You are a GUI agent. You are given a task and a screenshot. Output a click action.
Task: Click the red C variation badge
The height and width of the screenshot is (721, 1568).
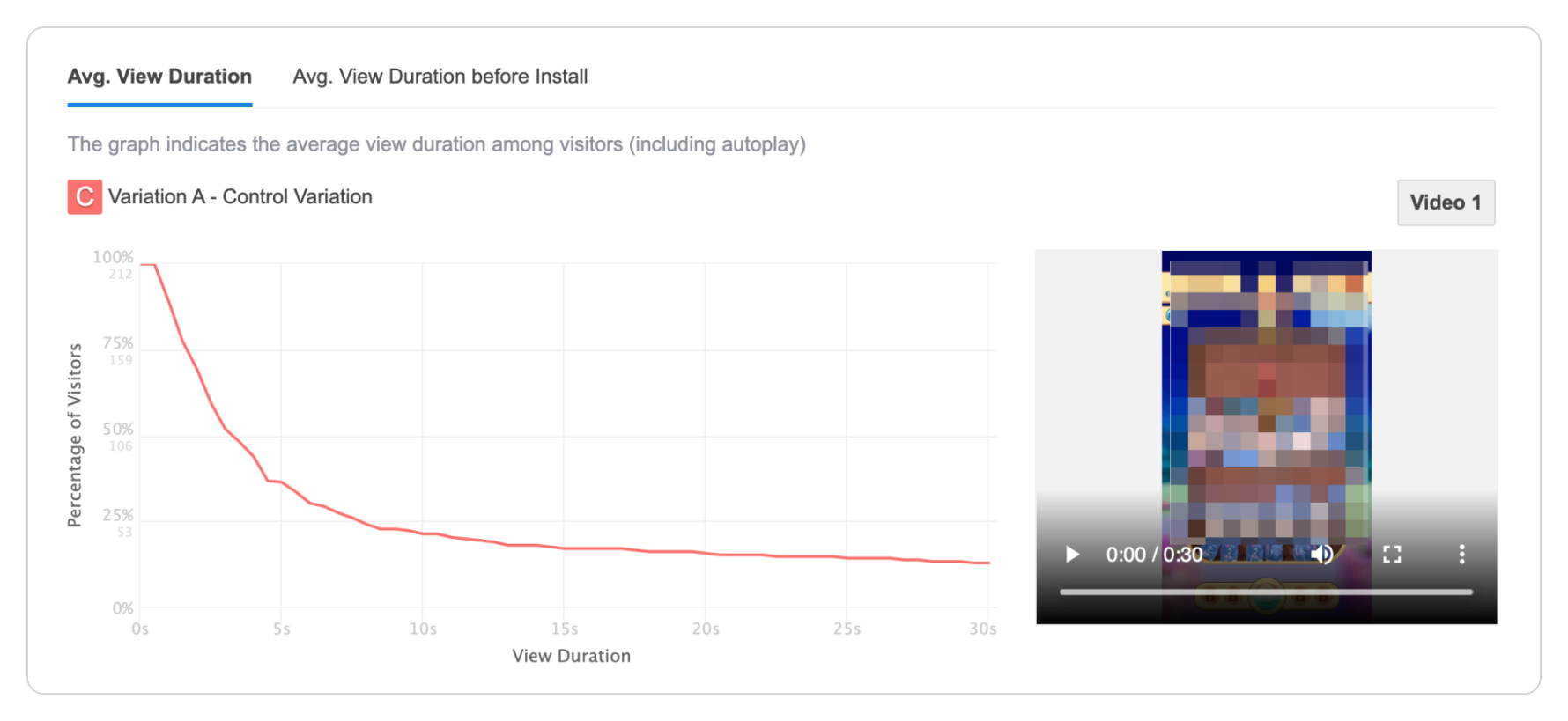click(85, 196)
